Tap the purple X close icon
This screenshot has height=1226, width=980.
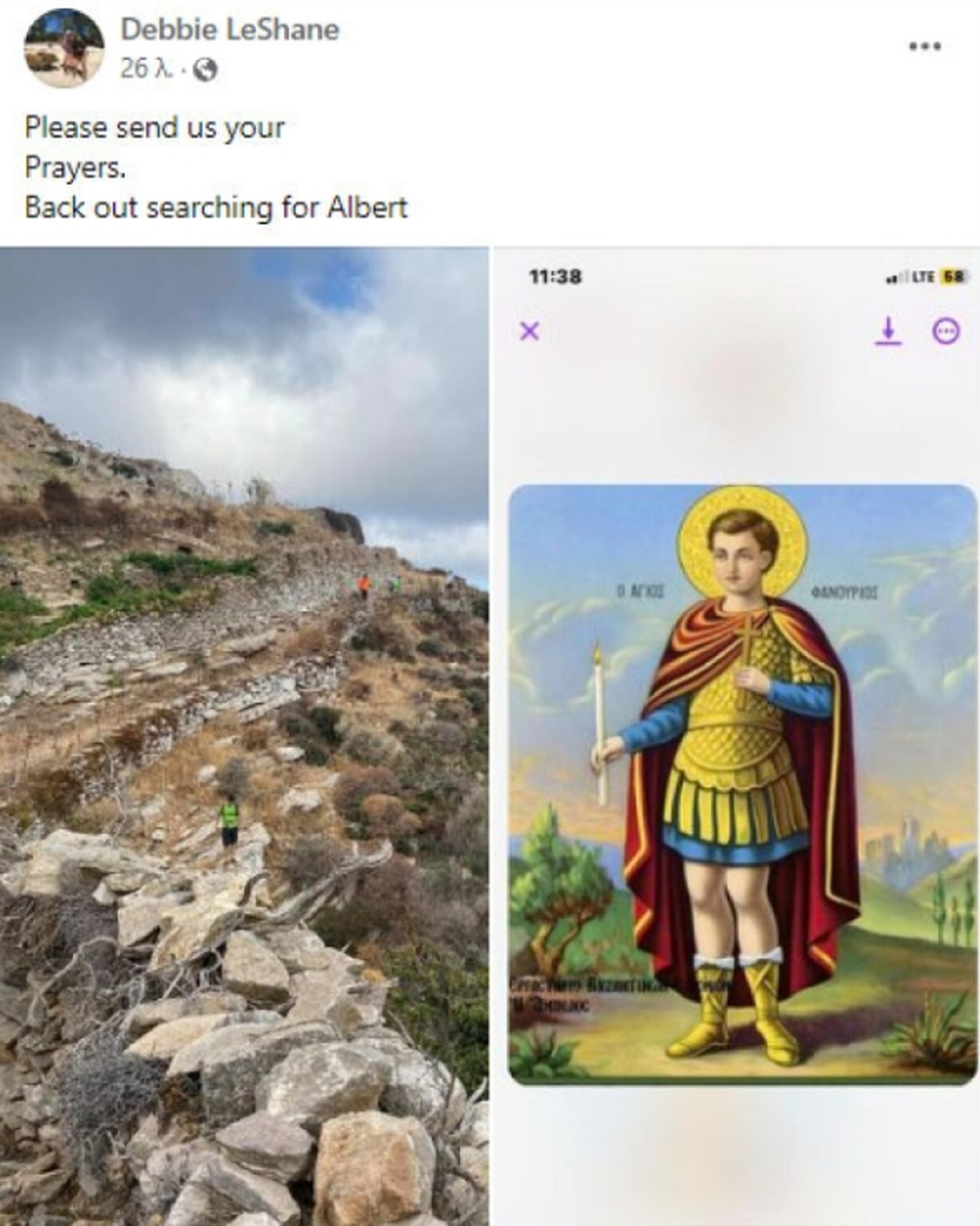529,330
